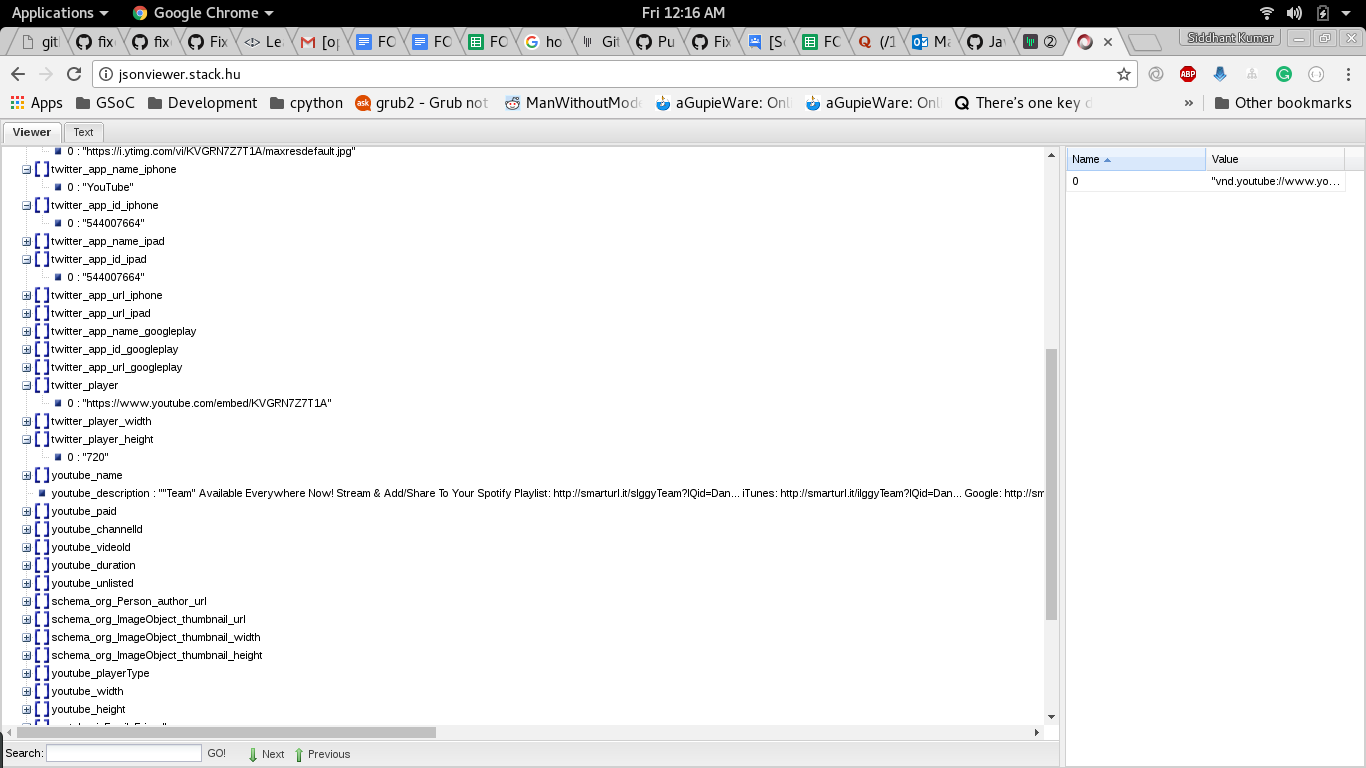Expand the schema_org_ImageObject_thumbnail_url node
1366x768 pixels.
pyautogui.click(x=27, y=619)
